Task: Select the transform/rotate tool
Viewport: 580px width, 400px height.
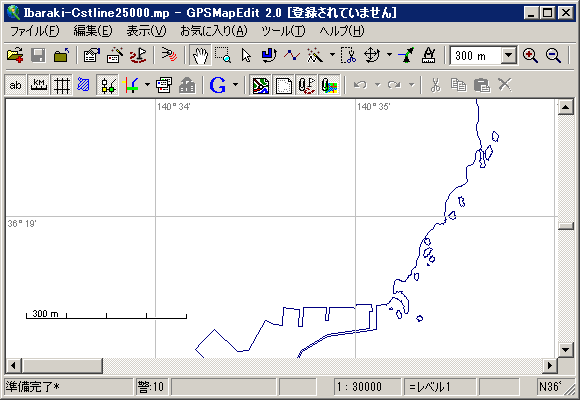Action: (372, 56)
